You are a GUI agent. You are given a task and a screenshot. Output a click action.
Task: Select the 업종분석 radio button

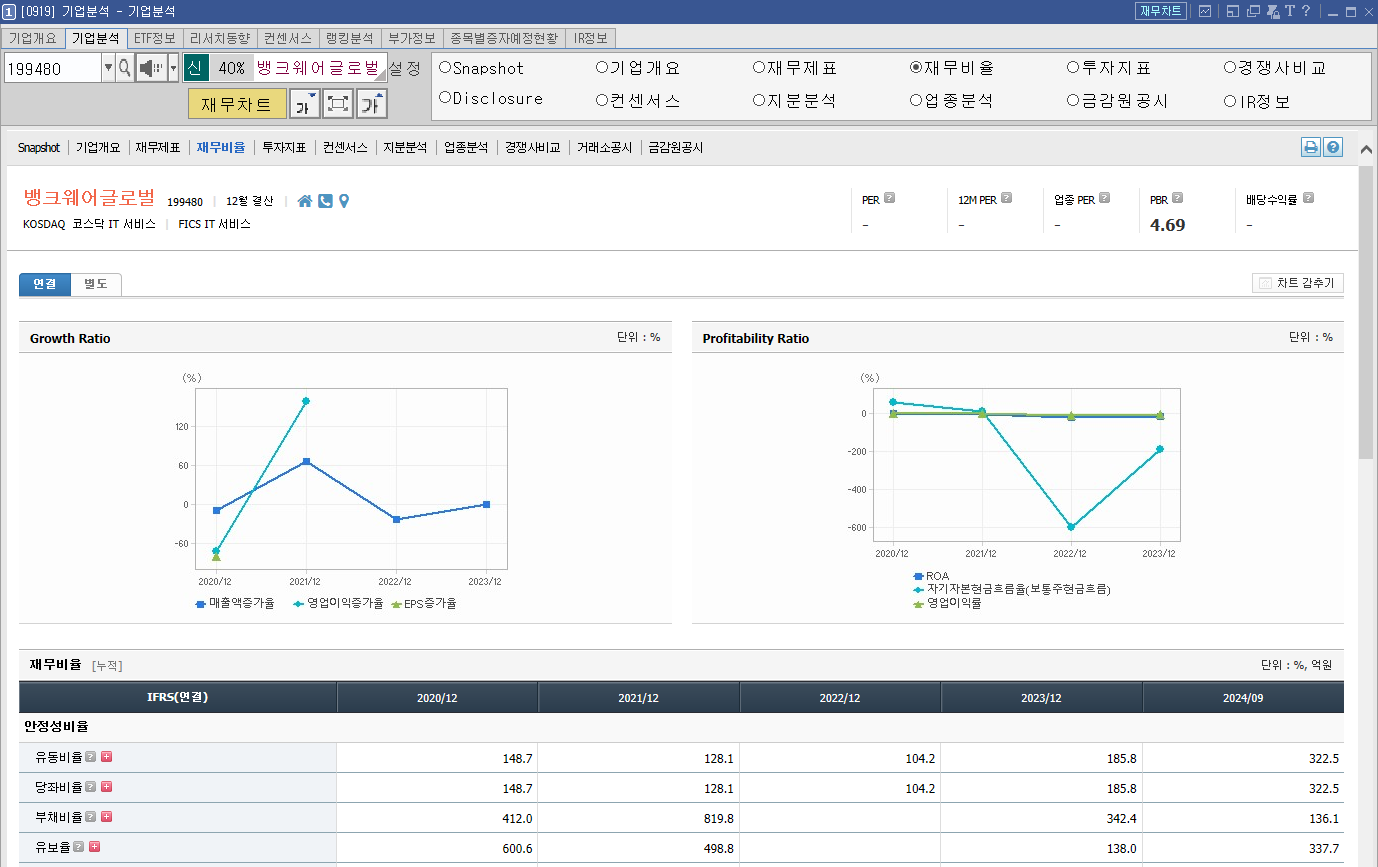tap(916, 100)
